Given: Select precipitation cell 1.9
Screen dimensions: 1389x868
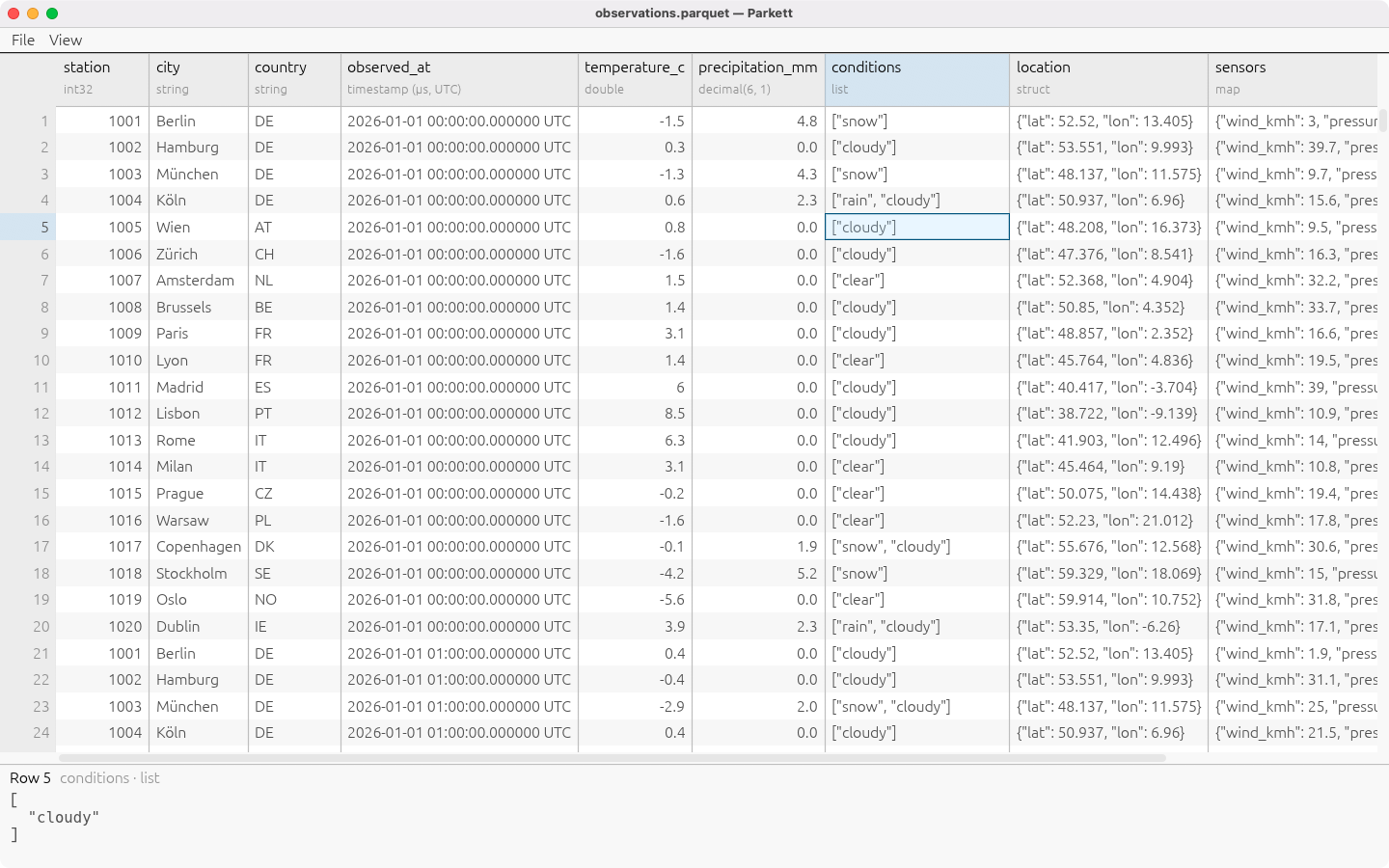Looking at the screenshot, I should pos(758,547).
